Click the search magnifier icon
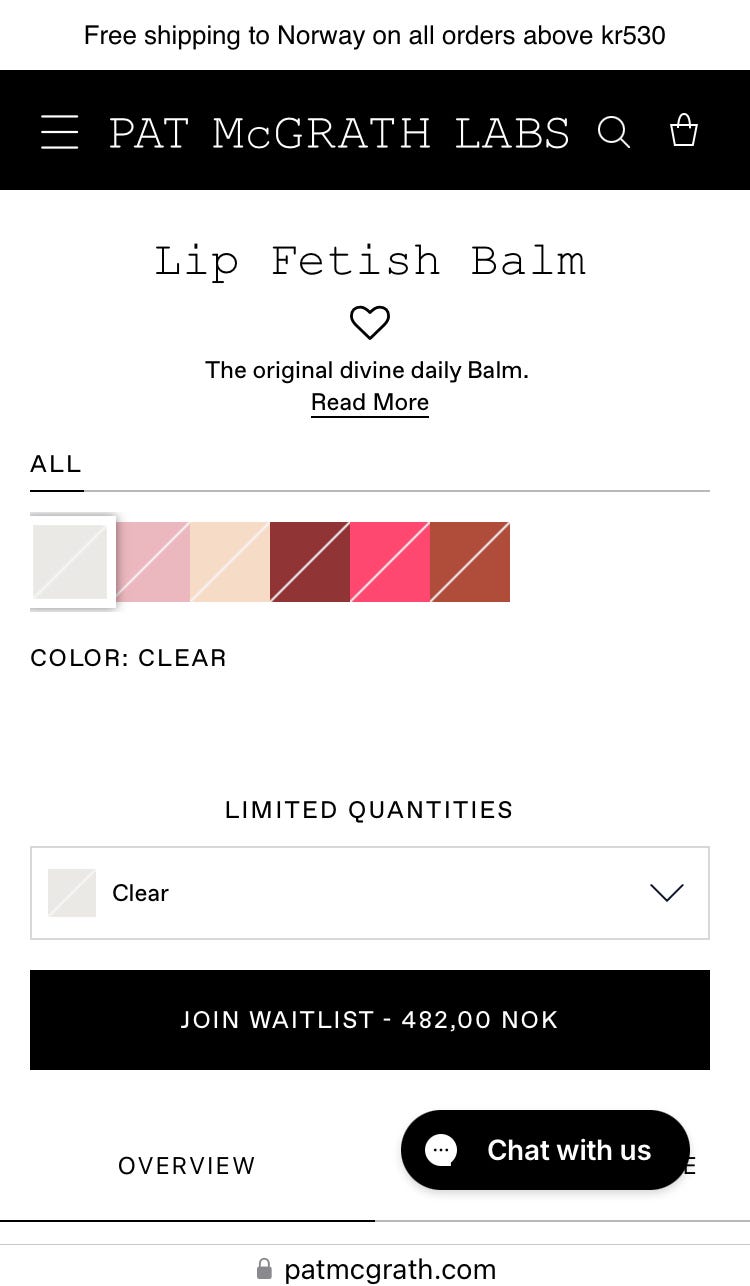 613,132
